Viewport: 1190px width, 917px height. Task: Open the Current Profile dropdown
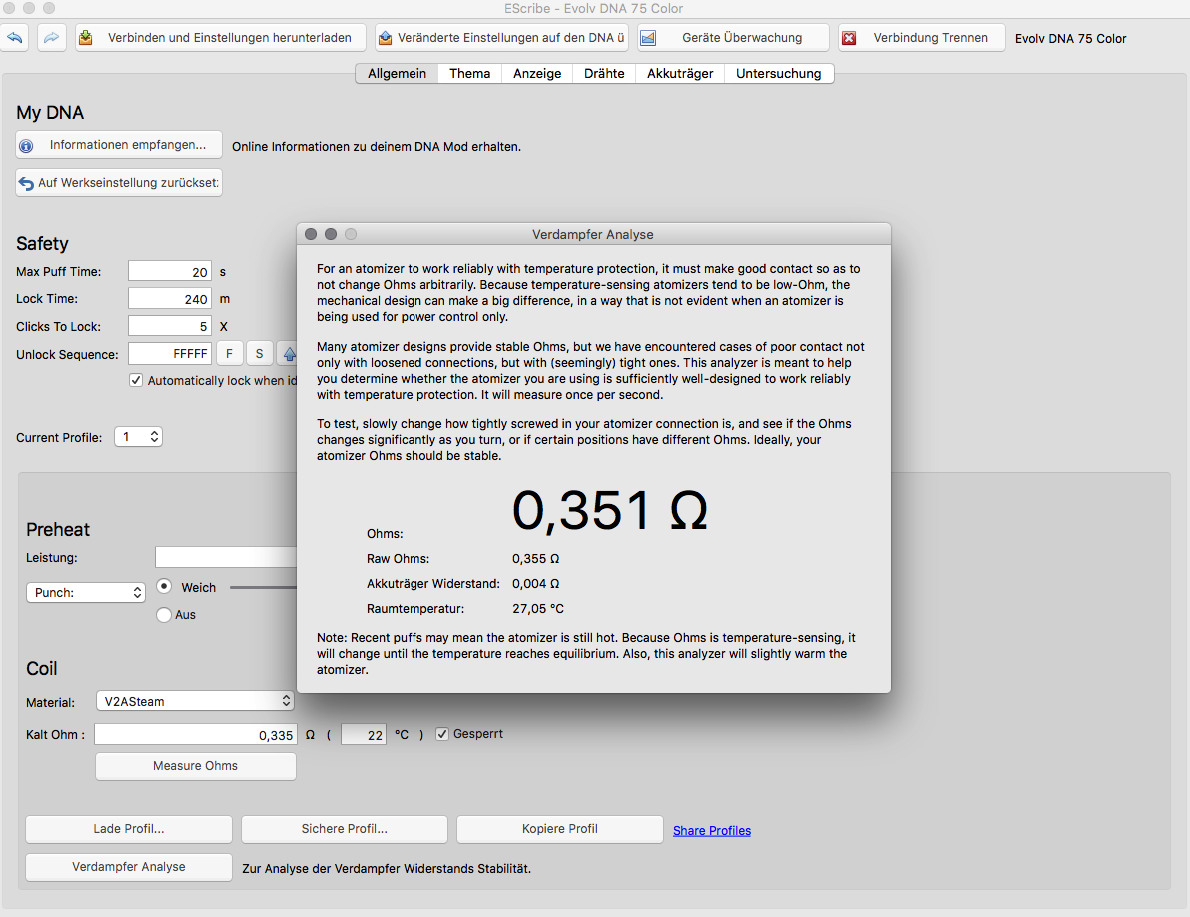(138, 437)
